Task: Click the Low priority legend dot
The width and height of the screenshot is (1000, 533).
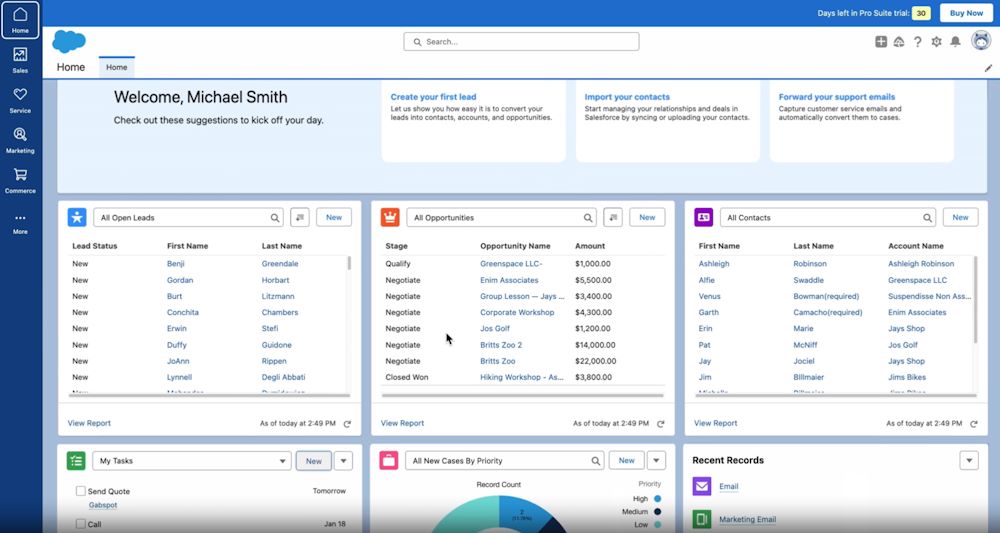Action: pos(658,525)
